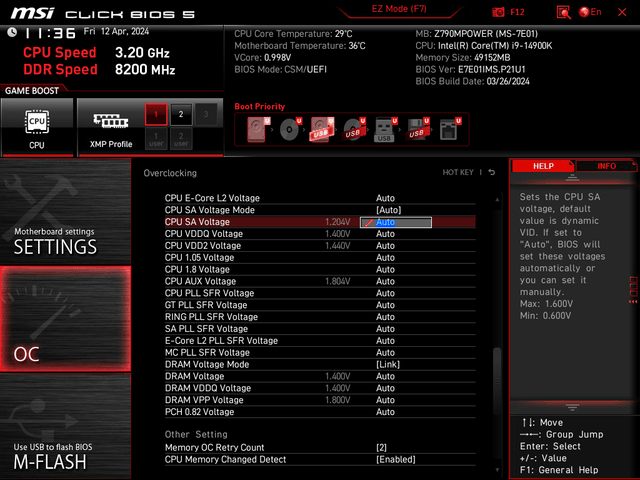
Task: Change language via the En globe icon
Action: click(590, 12)
